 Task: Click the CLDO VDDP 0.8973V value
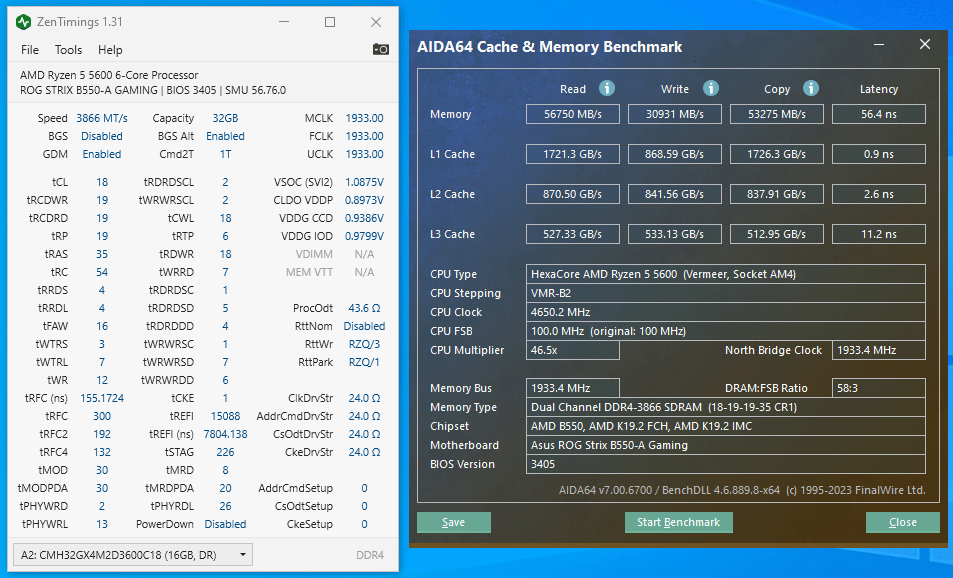[364, 200]
